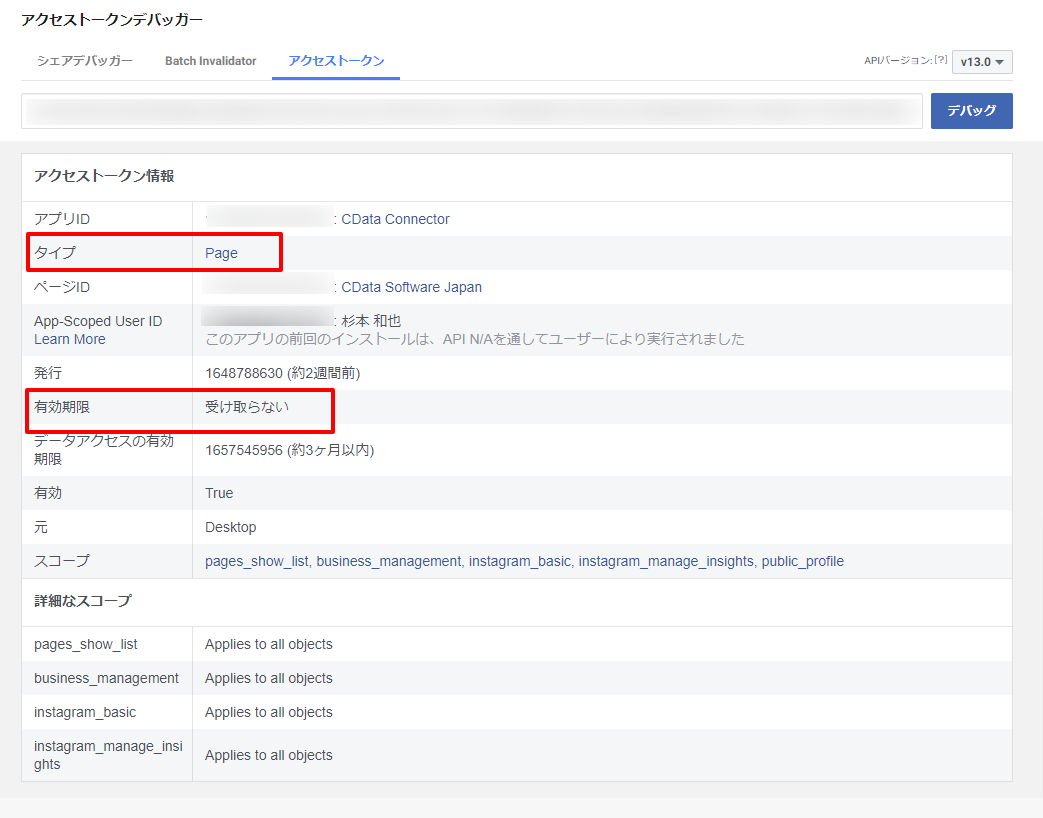Select the アクセストークン tab
The width and height of the screenshot is (1043, 818).
pyautogui.click(x=335, y=60)
